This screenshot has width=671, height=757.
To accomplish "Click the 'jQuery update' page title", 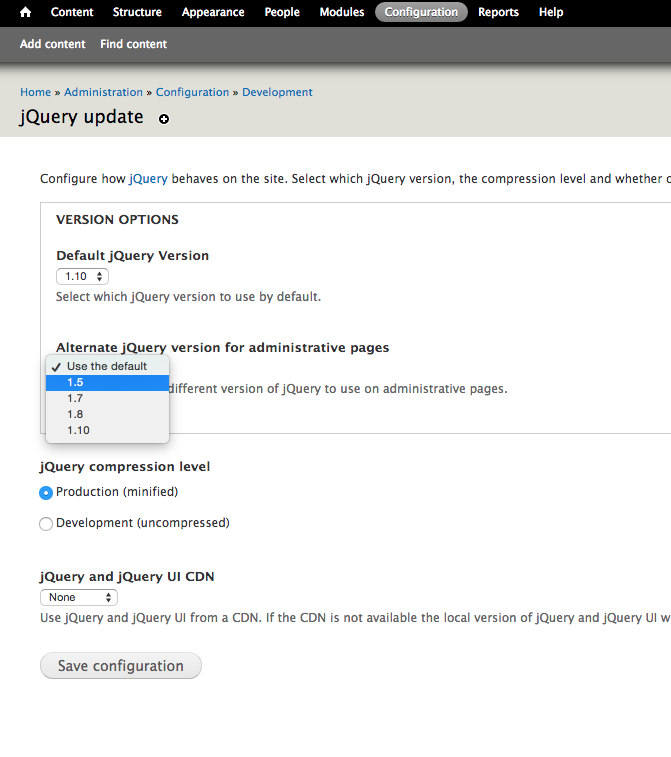I will [82, 117].
